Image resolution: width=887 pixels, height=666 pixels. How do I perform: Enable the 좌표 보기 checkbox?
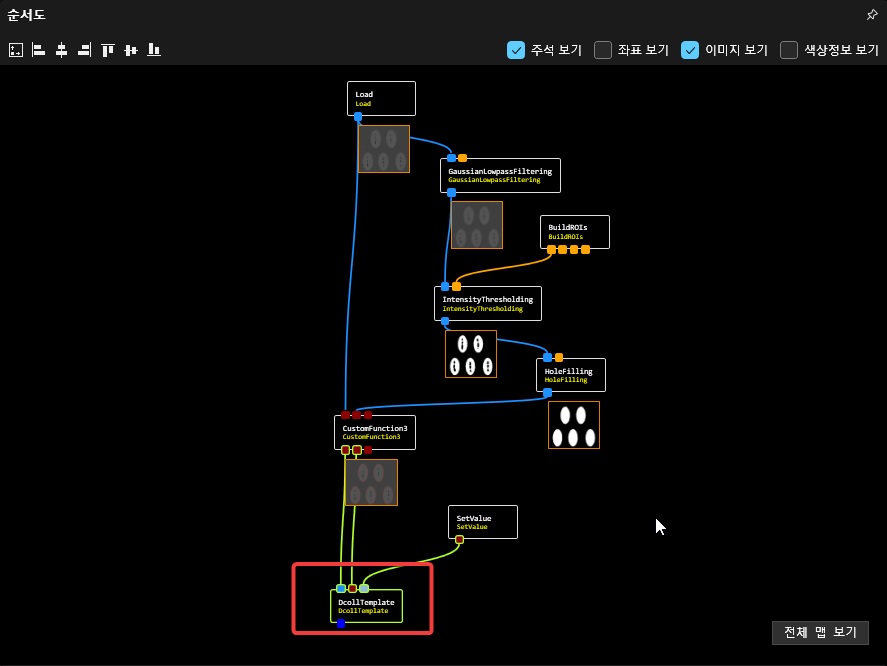tap(603, 50)
